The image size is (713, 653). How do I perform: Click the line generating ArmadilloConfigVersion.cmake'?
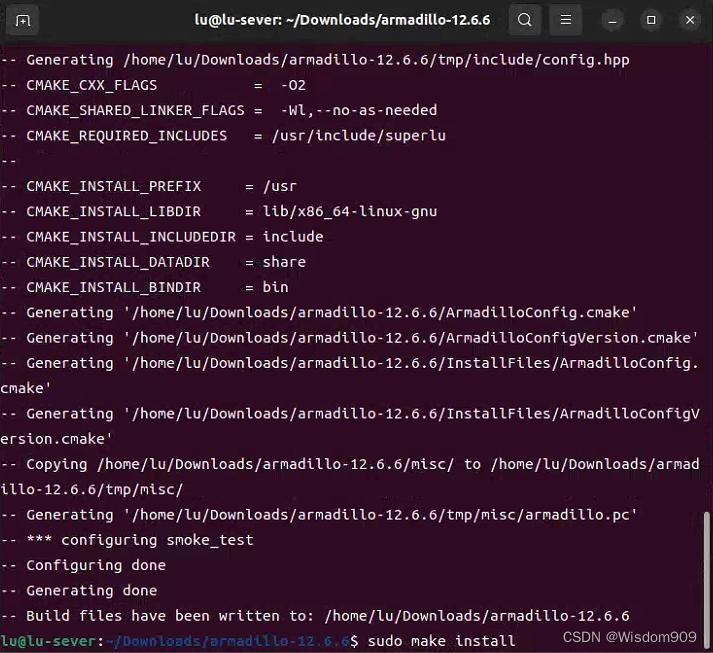click(x=349, y=337)
